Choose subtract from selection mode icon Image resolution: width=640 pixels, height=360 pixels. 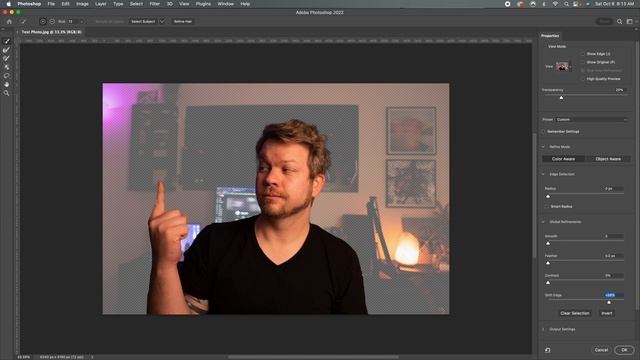coord(52,21)
